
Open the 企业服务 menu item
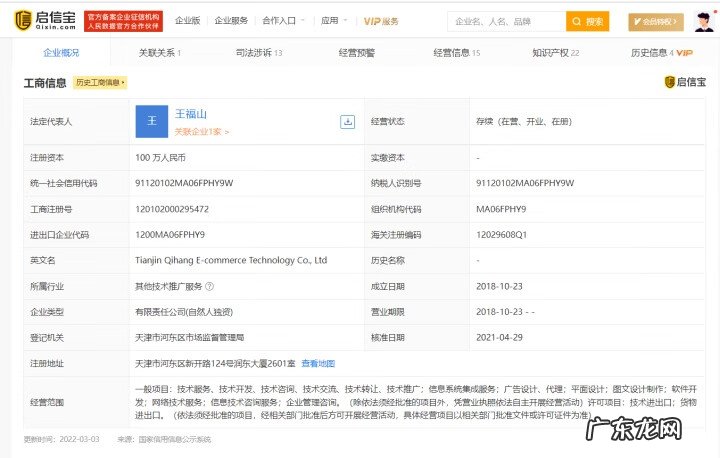pos(231,21)
